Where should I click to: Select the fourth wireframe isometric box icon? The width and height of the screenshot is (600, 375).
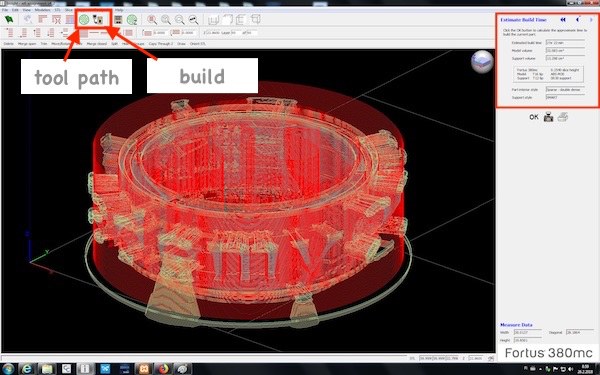click(255, 19)
